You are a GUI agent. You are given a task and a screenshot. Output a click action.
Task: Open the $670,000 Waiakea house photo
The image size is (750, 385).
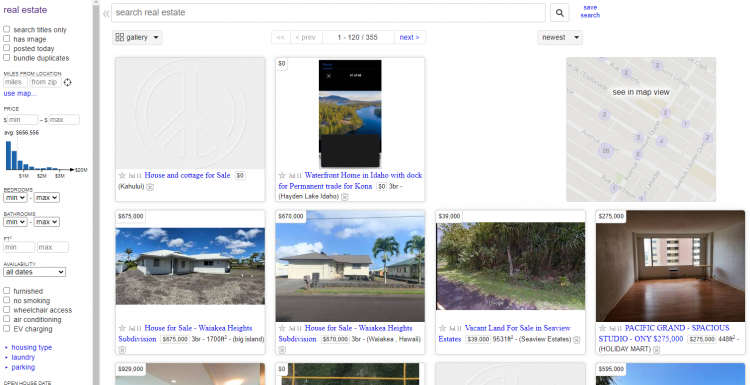click(x=350, y=266)
